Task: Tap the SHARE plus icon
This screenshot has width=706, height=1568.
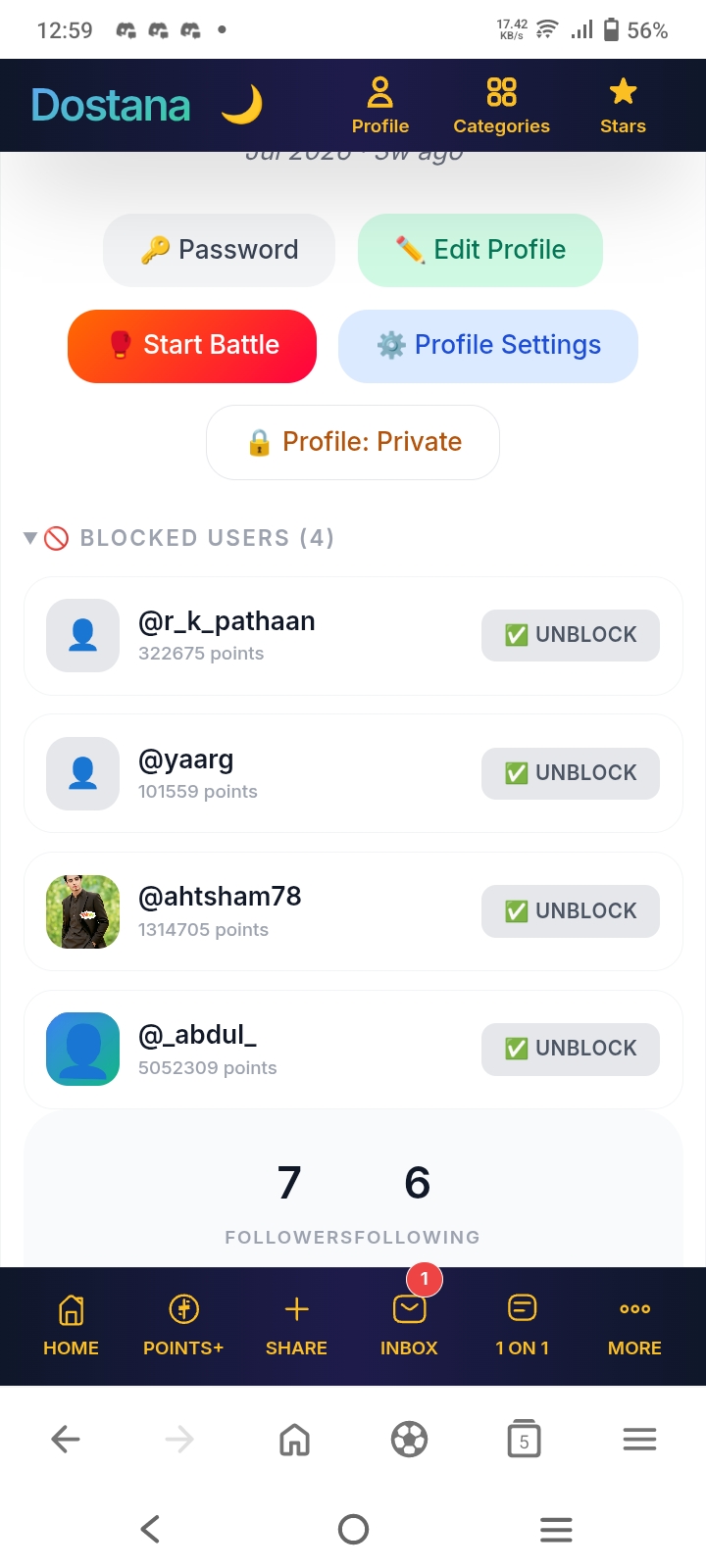Action: [x=296, y=1326]
